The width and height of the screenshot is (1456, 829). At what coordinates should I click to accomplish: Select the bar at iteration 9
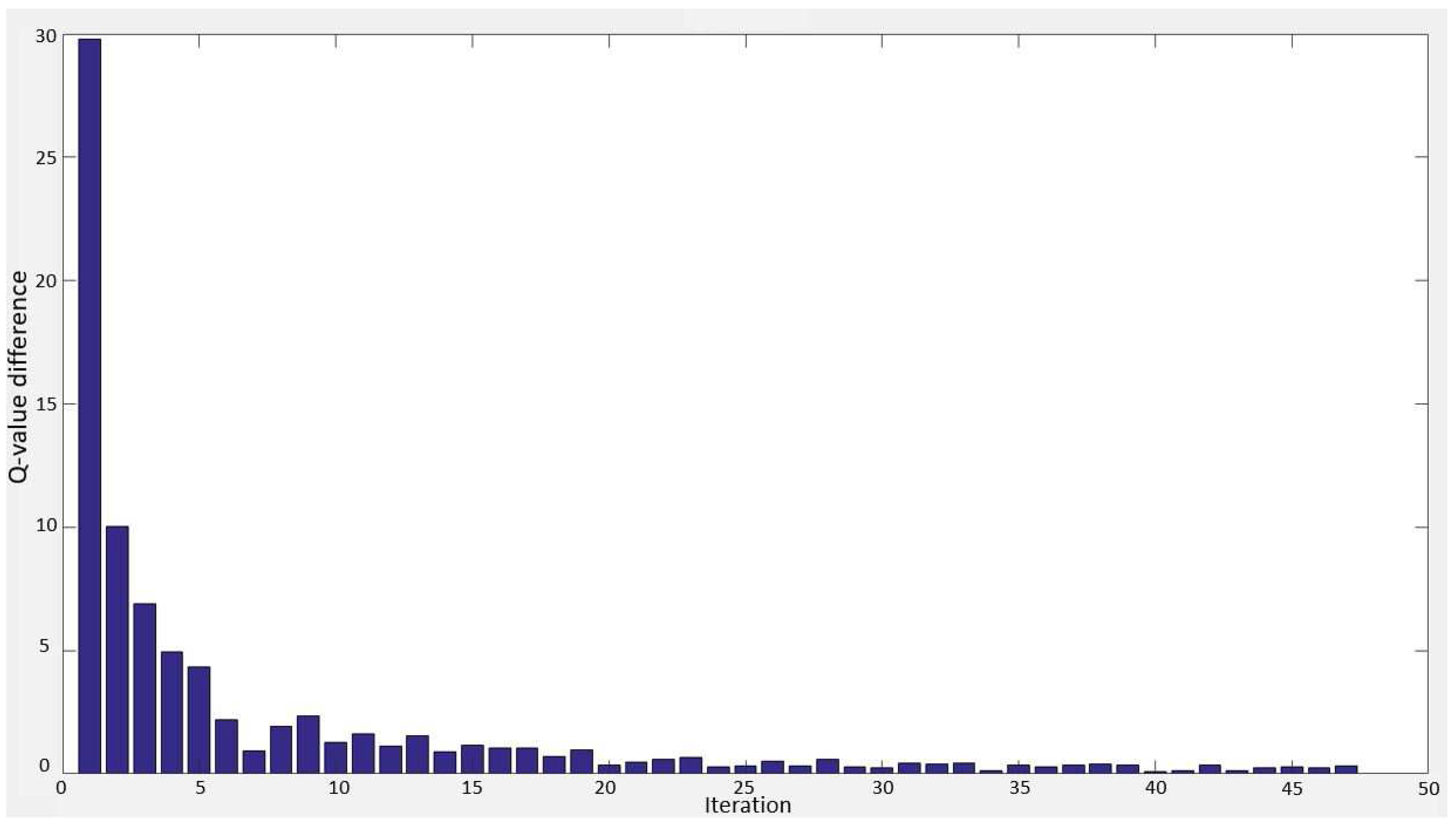pyautogui.click(x=308, y=744)
